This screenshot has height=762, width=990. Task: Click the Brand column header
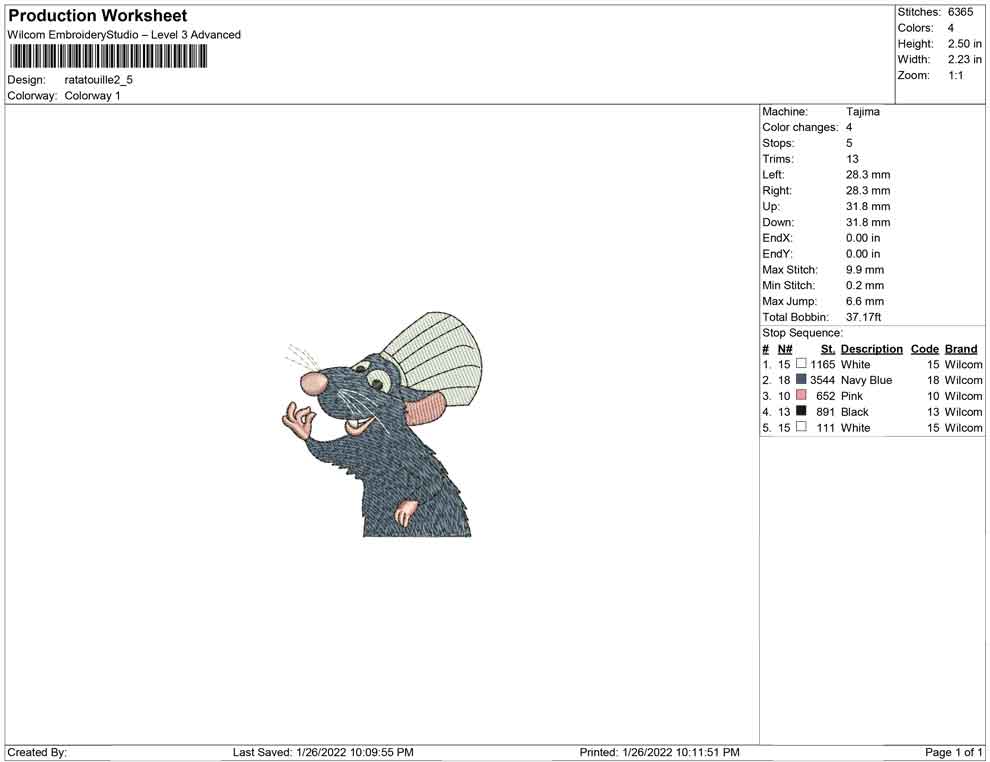coord(961,349)
